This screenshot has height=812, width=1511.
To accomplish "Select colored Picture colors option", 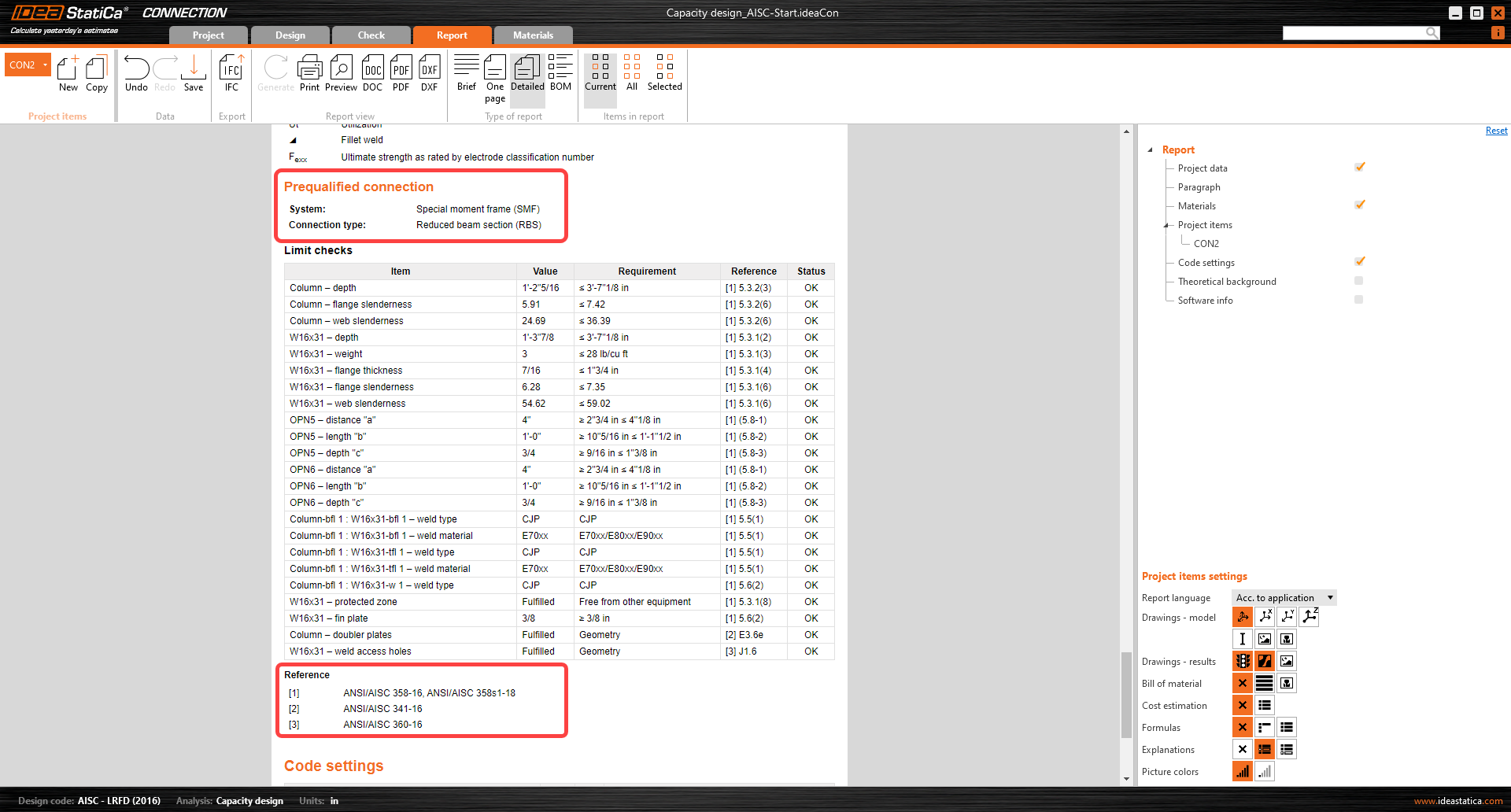I will point(1243,772).
